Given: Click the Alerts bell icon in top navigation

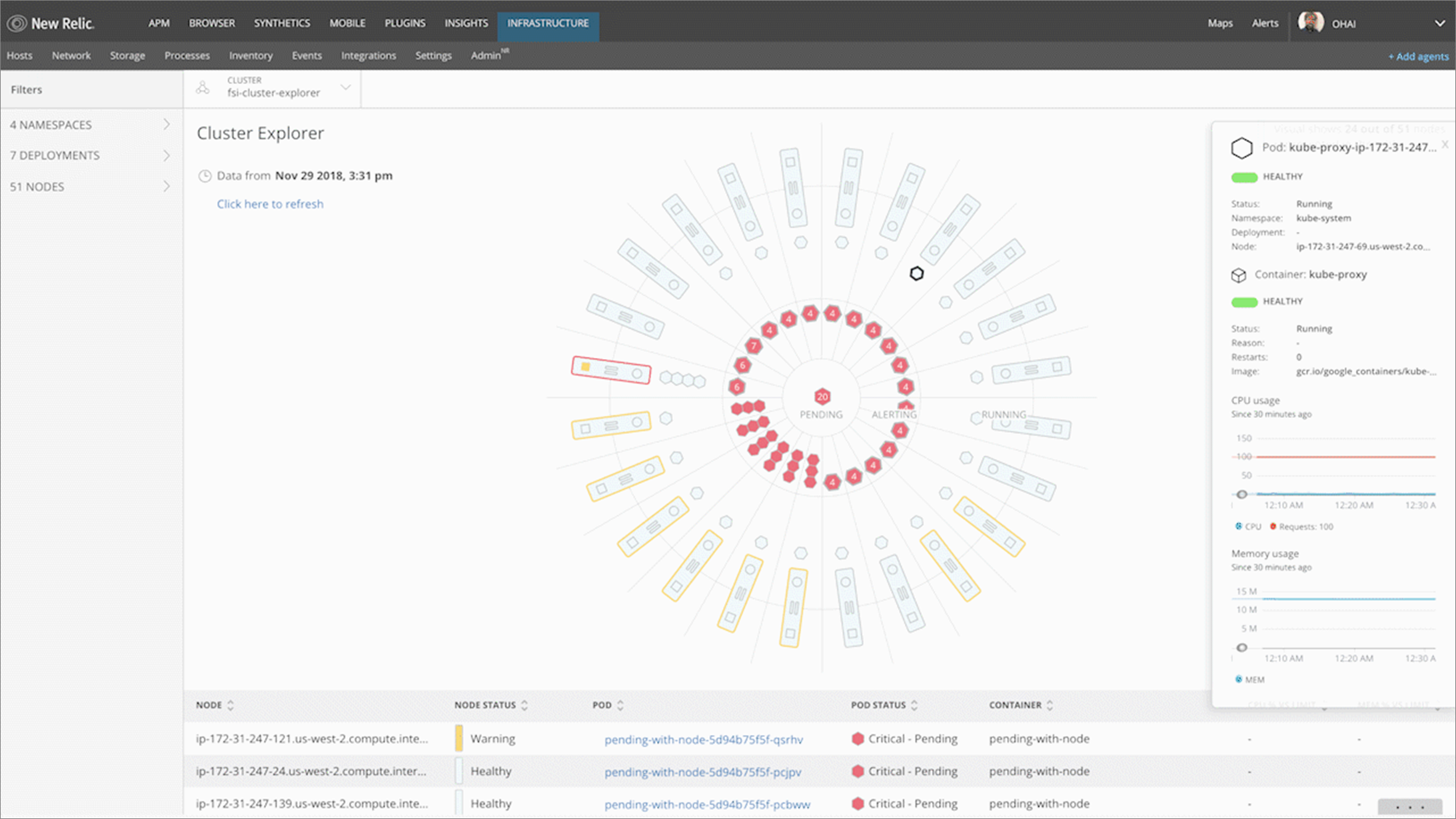Looking at the screenshot, I should tap(1264, 22).
